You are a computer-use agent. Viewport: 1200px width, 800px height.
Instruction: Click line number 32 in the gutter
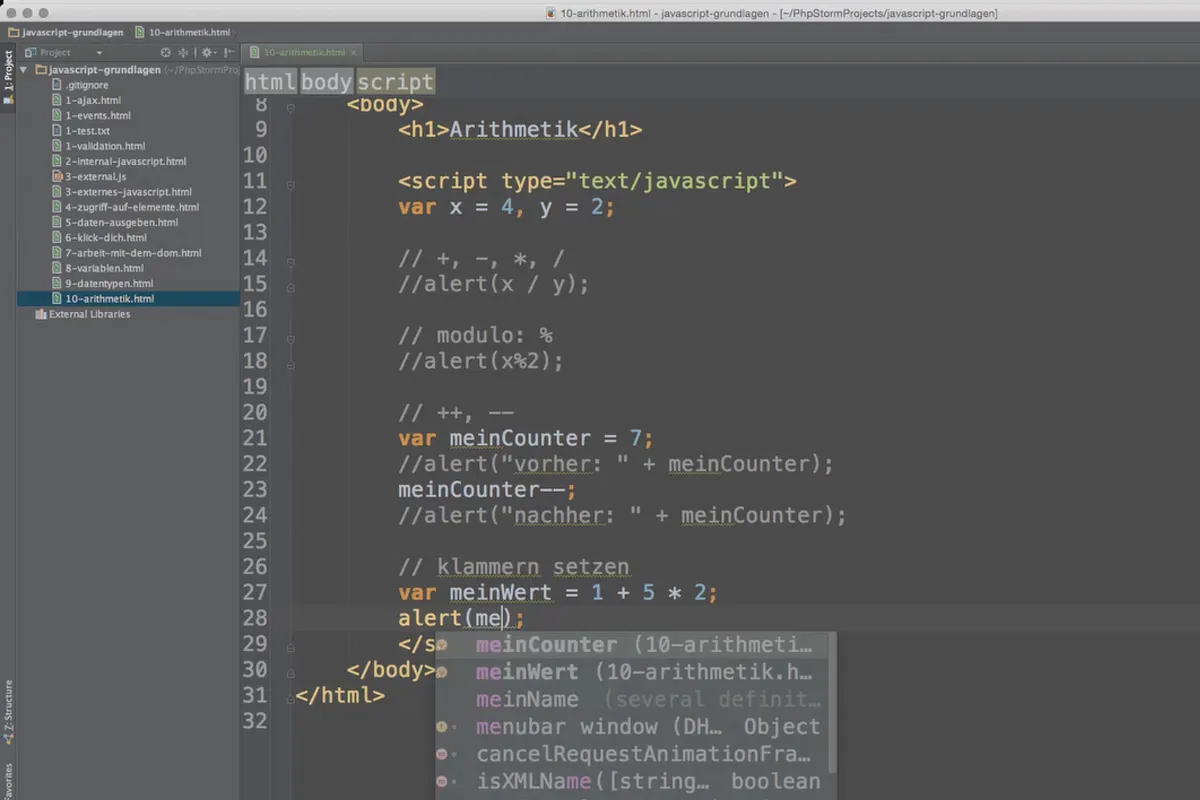pos(255,721)
